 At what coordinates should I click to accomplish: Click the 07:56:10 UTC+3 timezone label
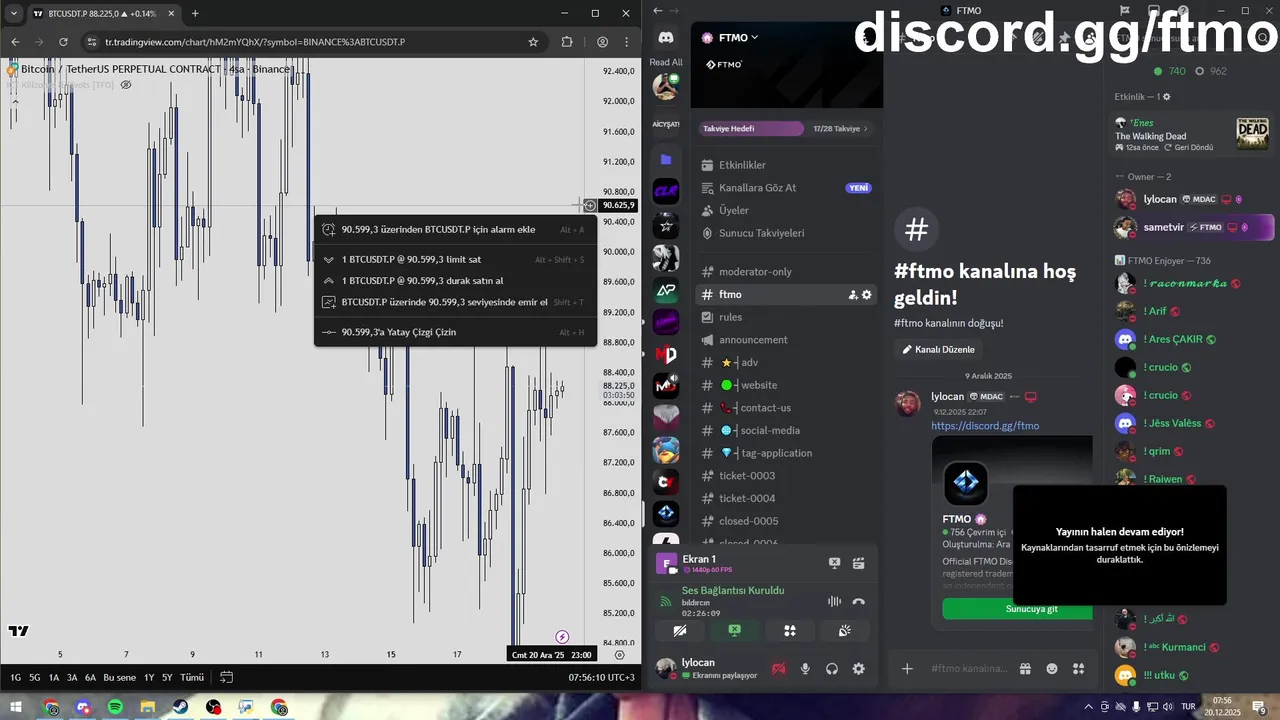point(601,678)
